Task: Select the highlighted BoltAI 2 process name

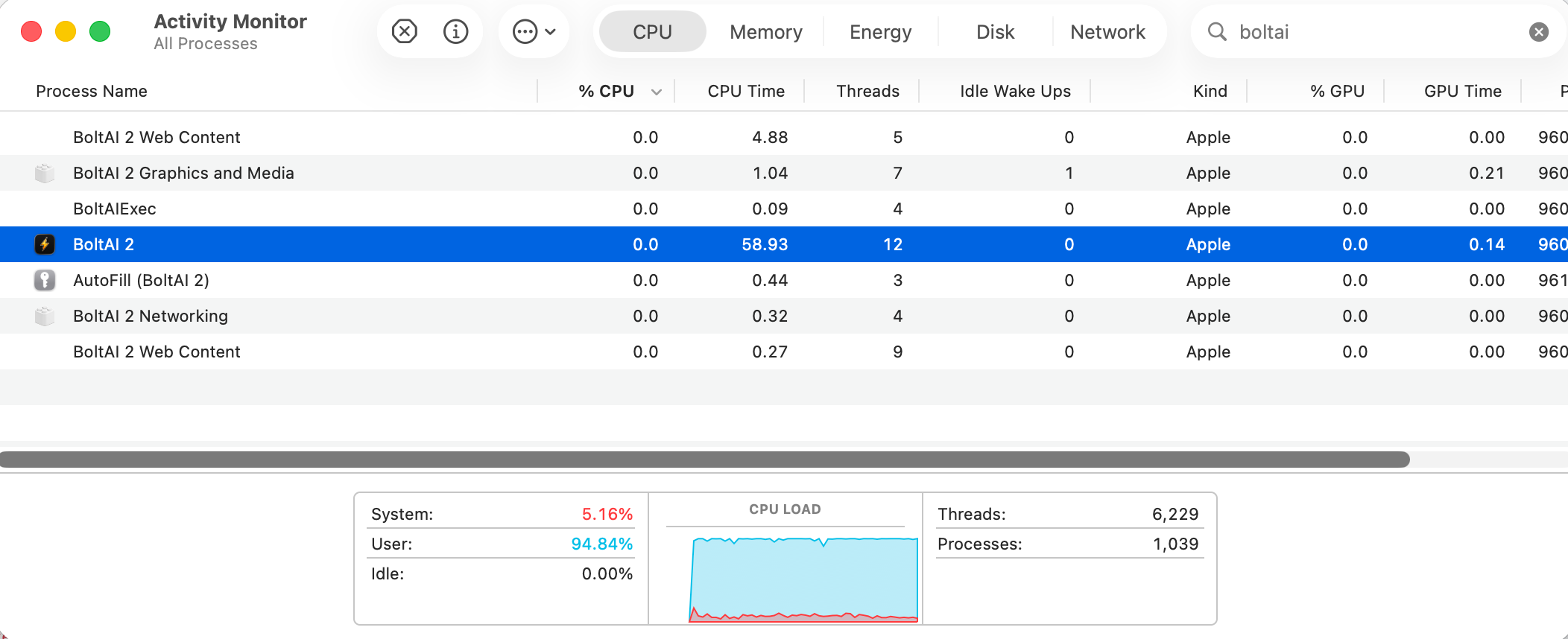Action: point(104,244)
